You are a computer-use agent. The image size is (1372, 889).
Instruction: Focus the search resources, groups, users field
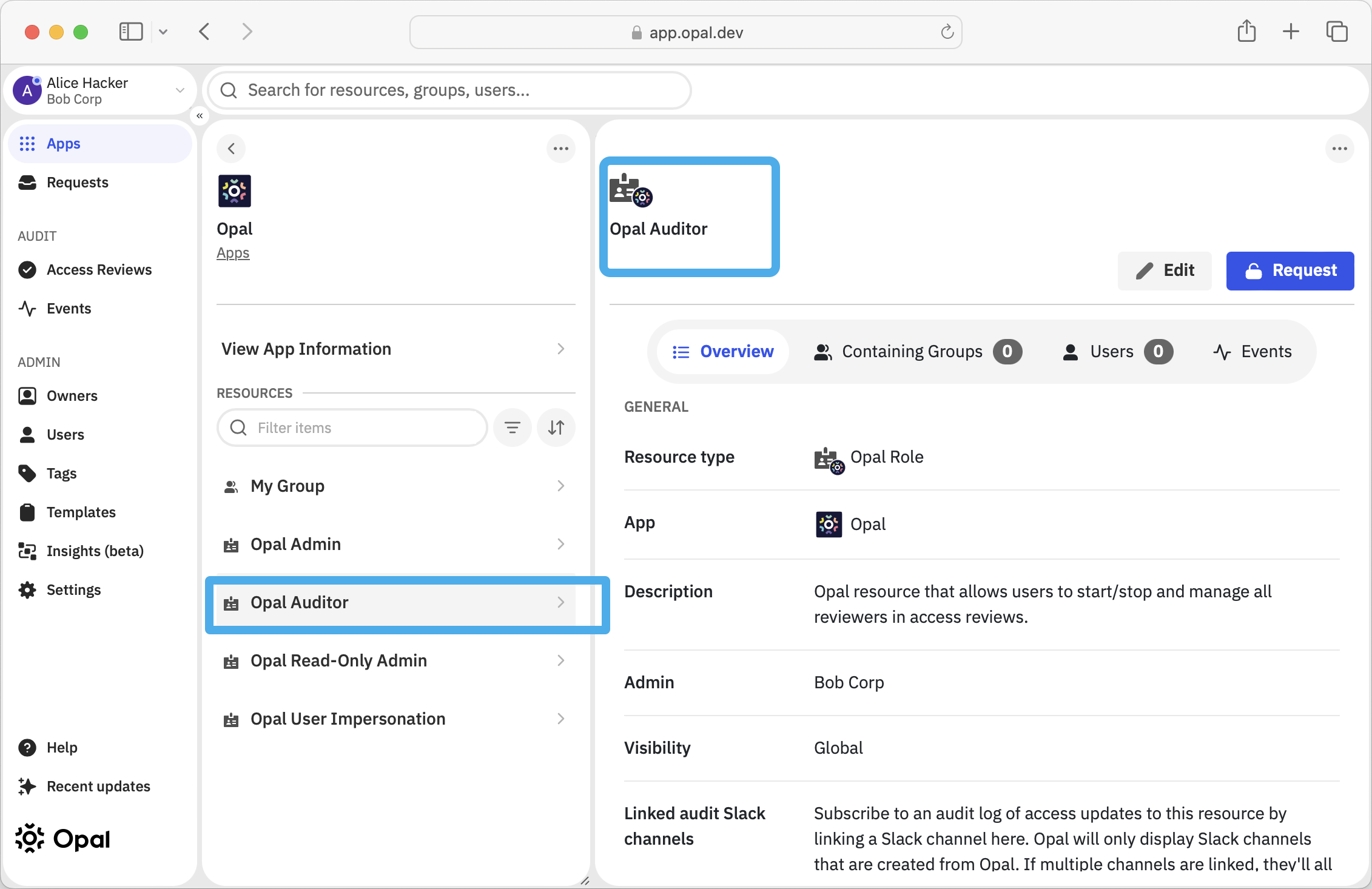pos(449,90)
